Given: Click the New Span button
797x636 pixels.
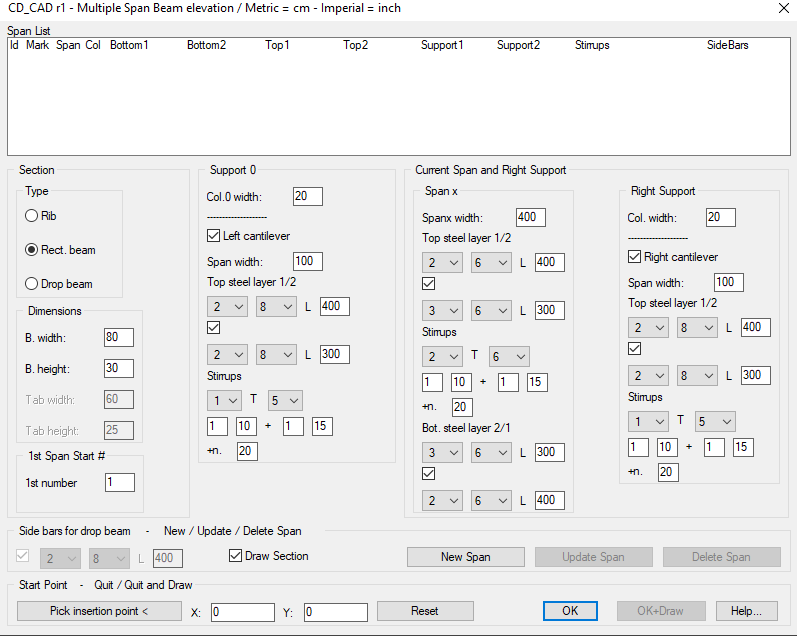Looking at the screenshot, I should pyautogui.click(x=465, y=557).
